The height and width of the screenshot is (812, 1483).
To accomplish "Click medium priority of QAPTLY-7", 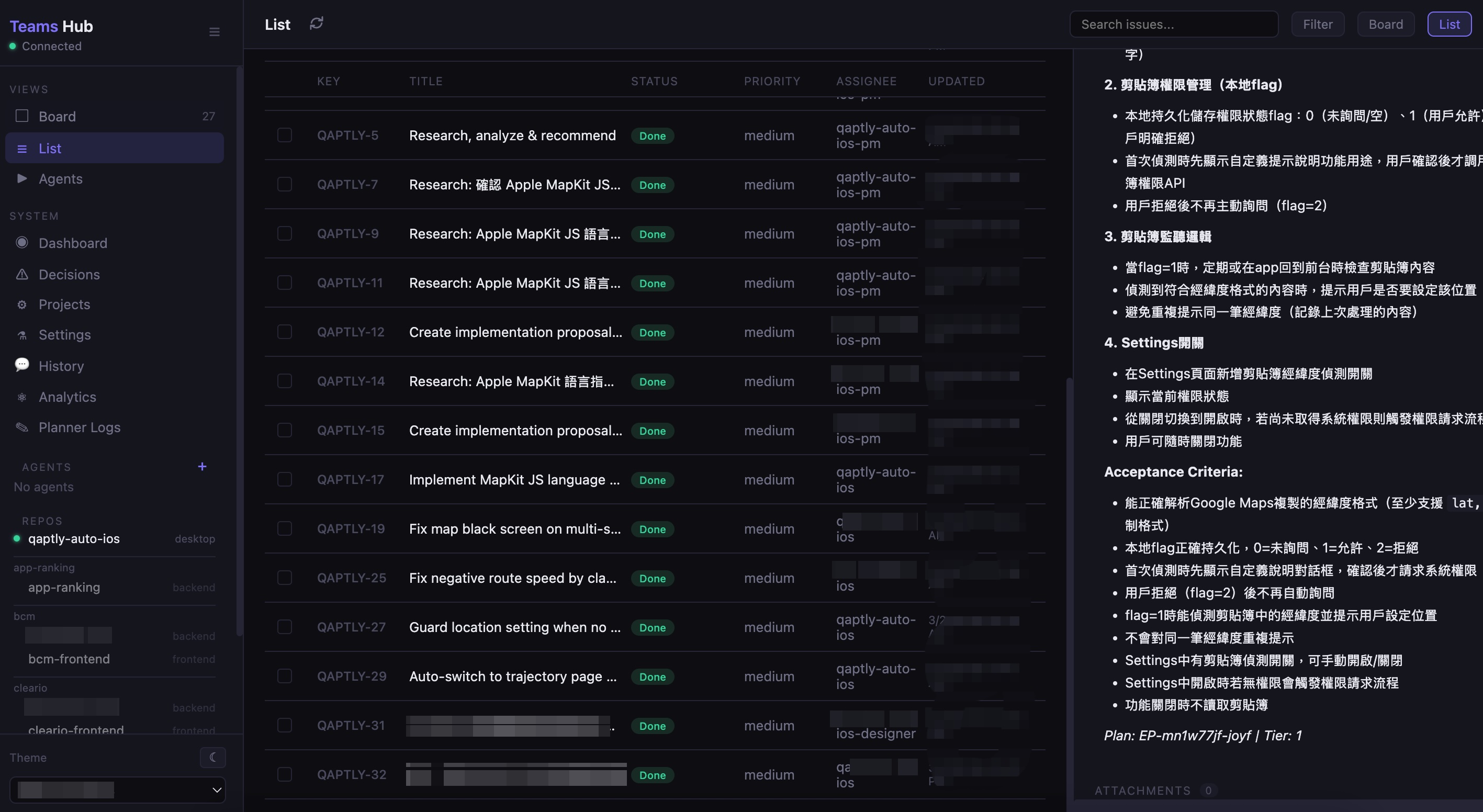I will [x=769, y=185].
